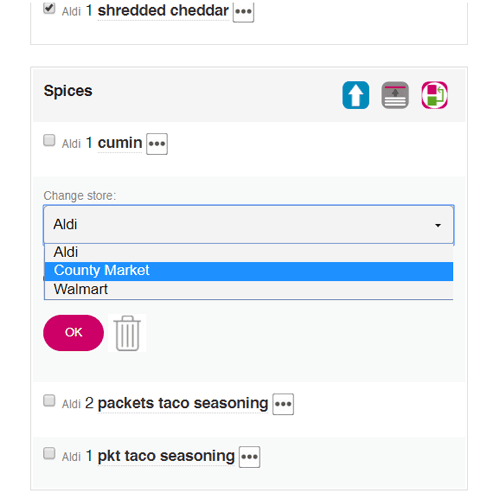Choose County Market from the store list

[x=249, y=271]
